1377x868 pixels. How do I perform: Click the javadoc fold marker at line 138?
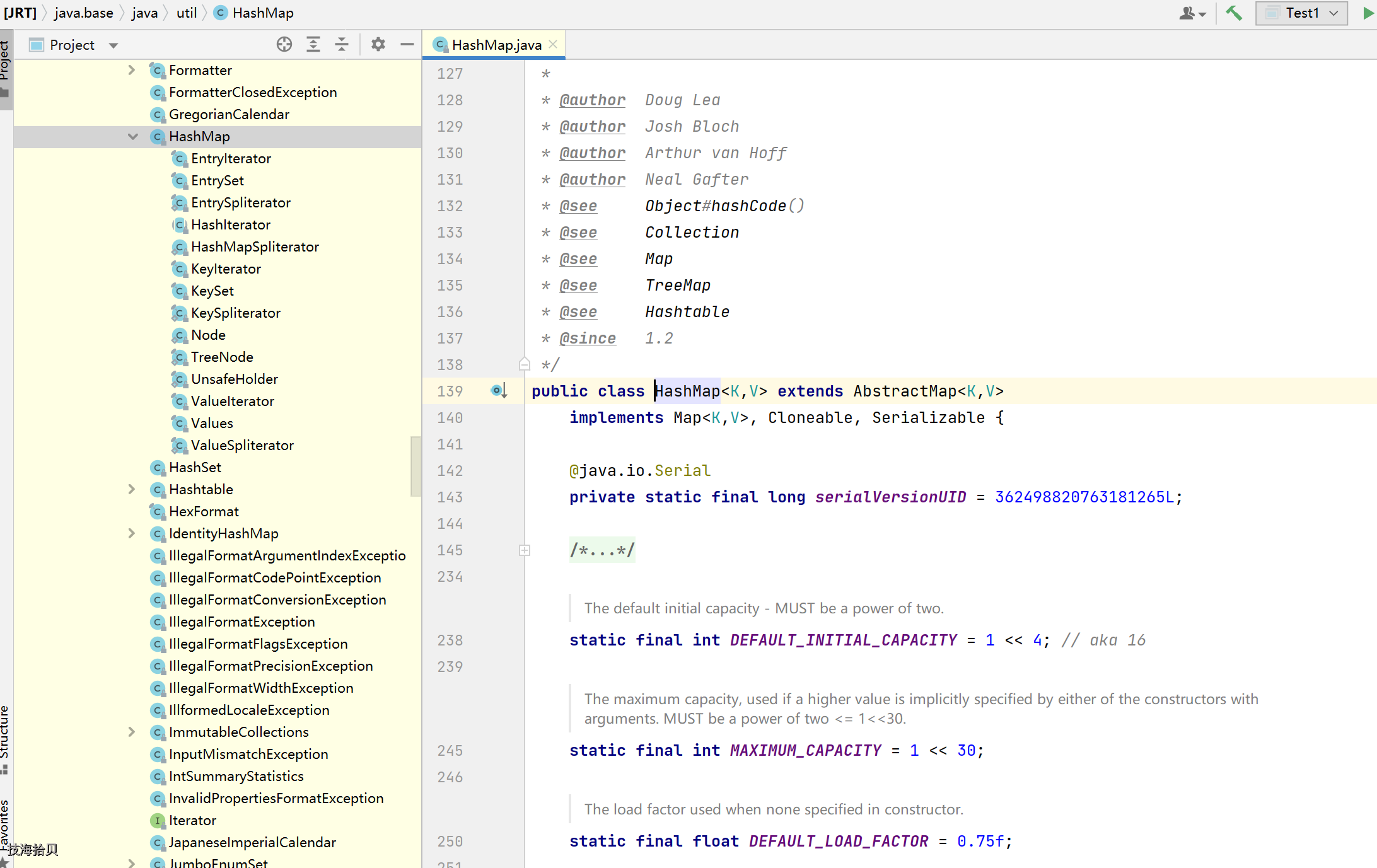pyautogui.click(x=524, y=364)
